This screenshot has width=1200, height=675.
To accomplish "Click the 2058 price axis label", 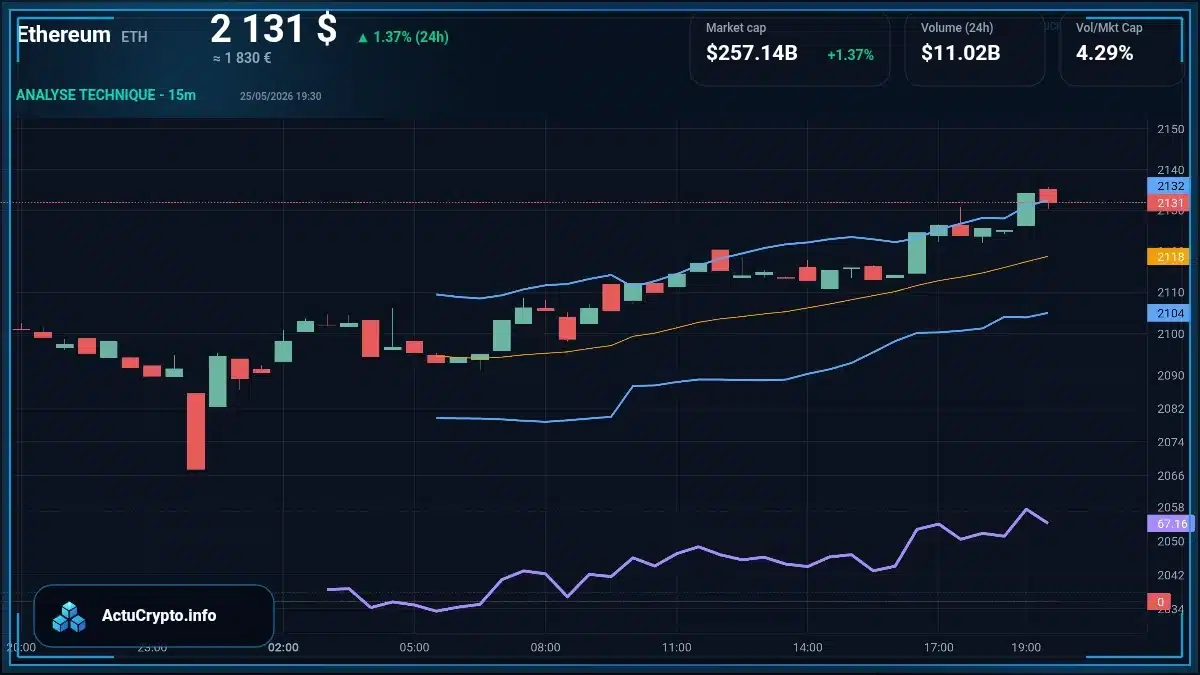I will pyautogui.click(x=1170, y=509).
